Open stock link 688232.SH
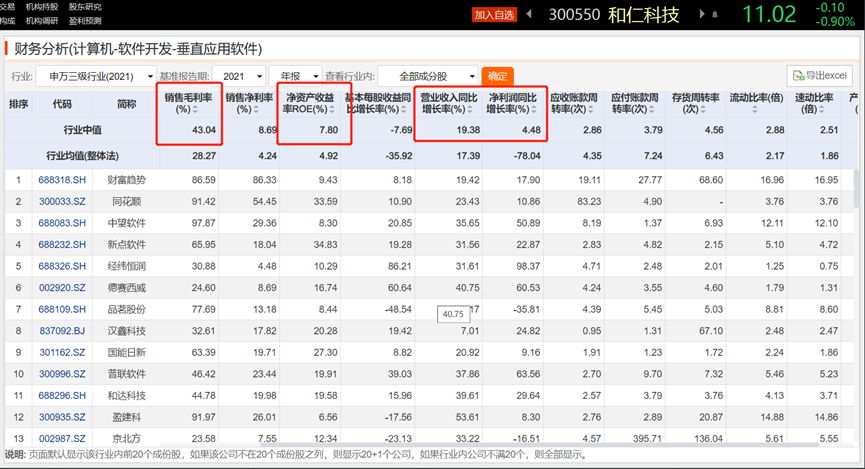865x469 pixels. click(x=62, y=244)
